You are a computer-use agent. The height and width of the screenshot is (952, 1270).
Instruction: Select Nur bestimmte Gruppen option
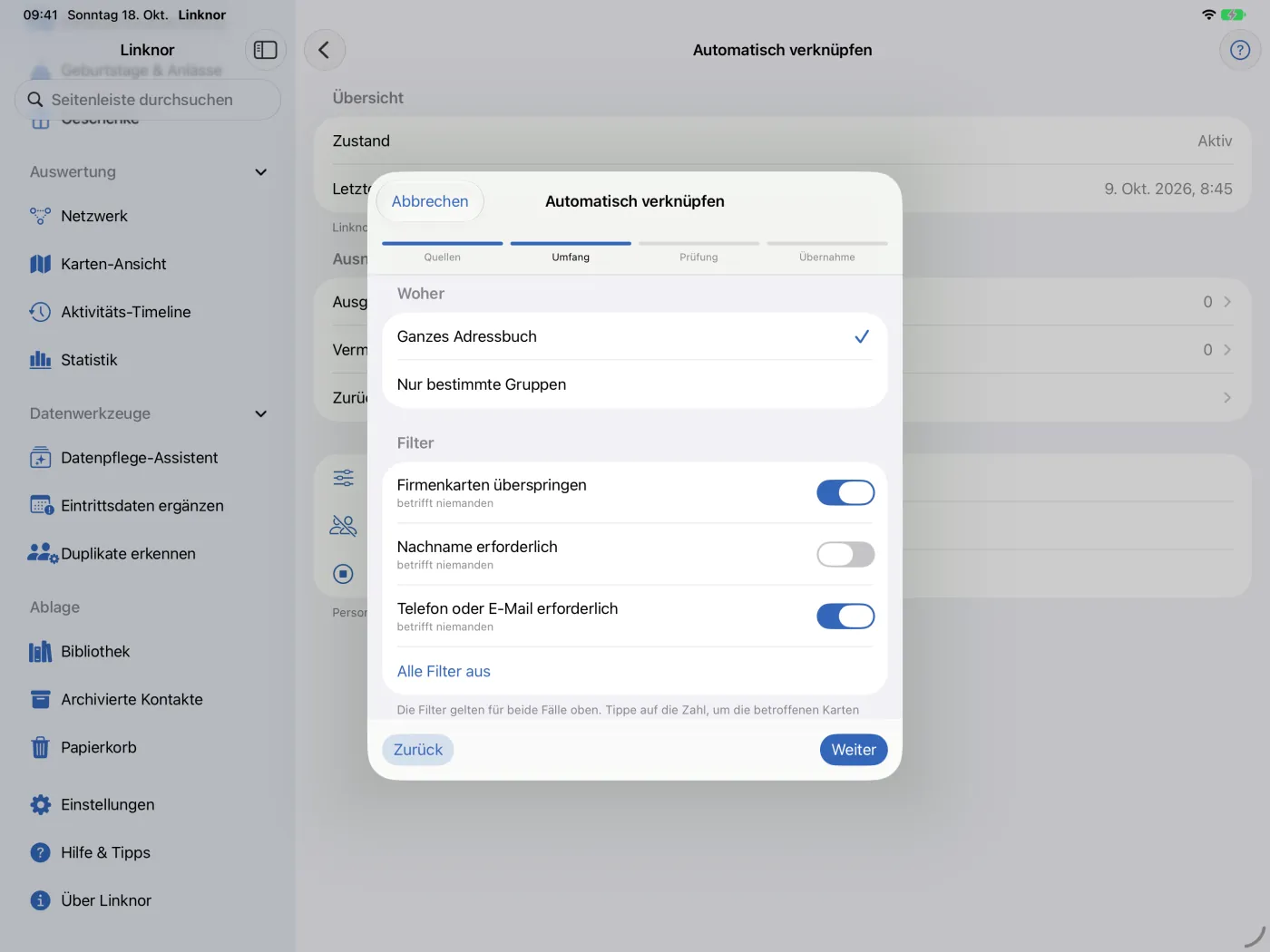(x=634, y=384)
